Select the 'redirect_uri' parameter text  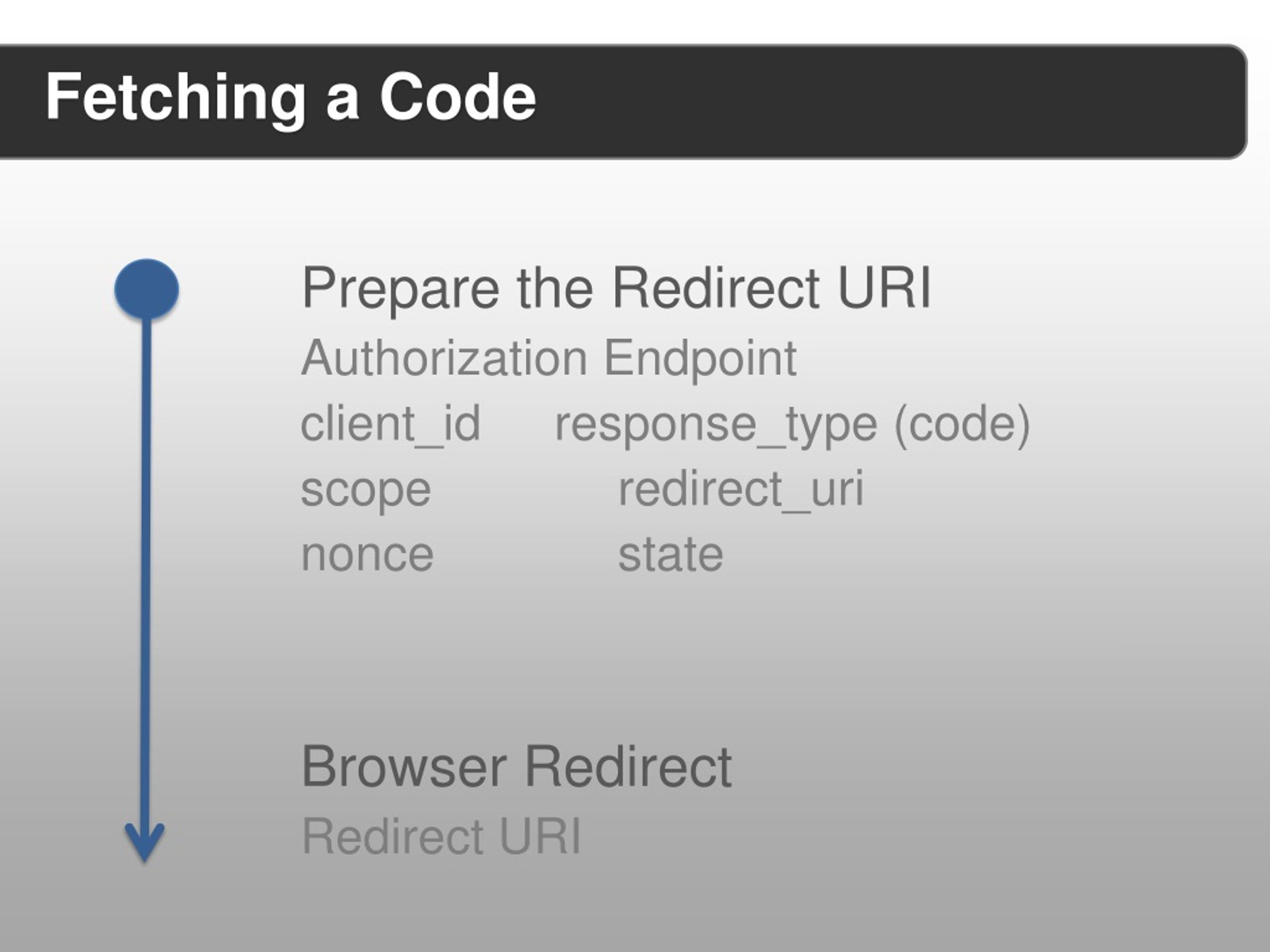point(741,489)
